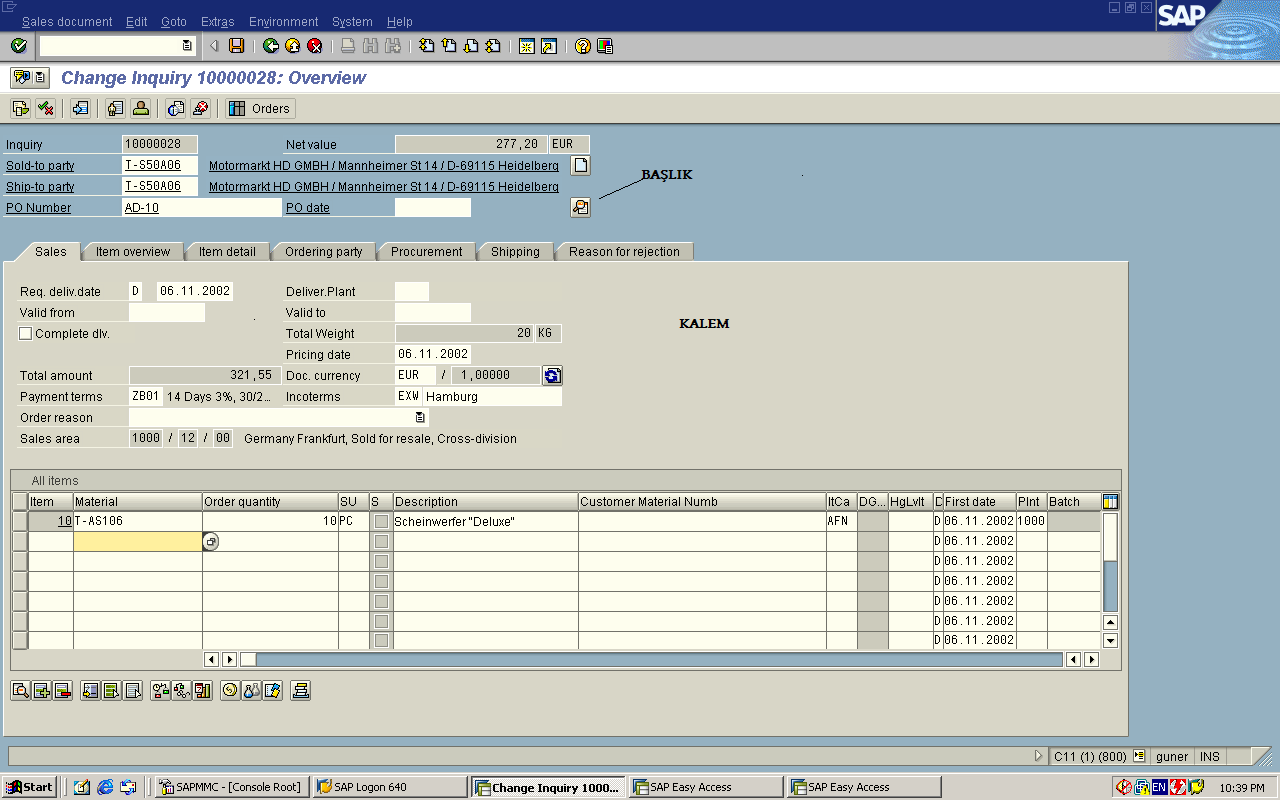Expand the status bar system info arrow

(x=1038, y=757)
